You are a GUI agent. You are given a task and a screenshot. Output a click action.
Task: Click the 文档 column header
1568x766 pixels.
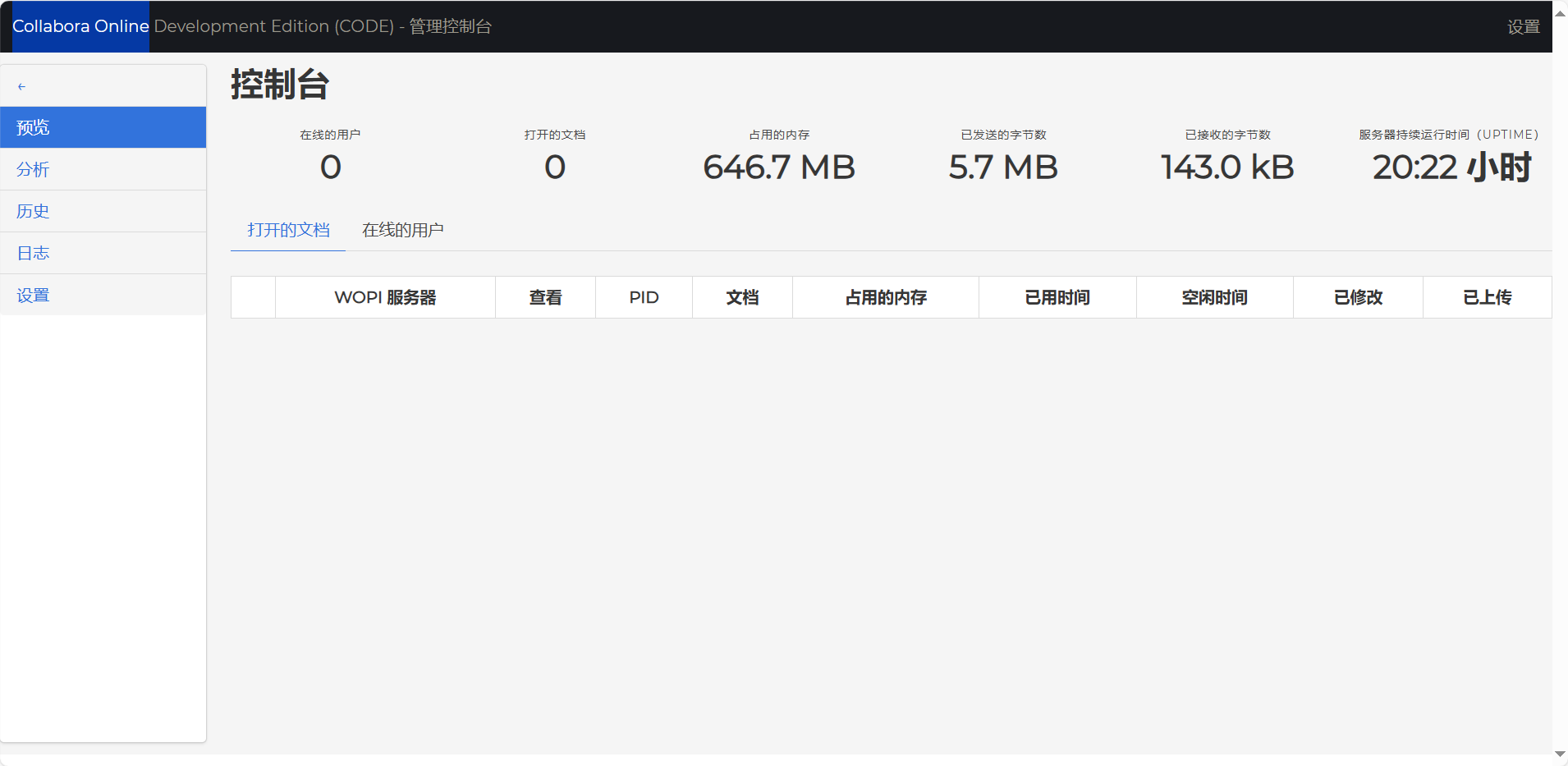[742, 297]
